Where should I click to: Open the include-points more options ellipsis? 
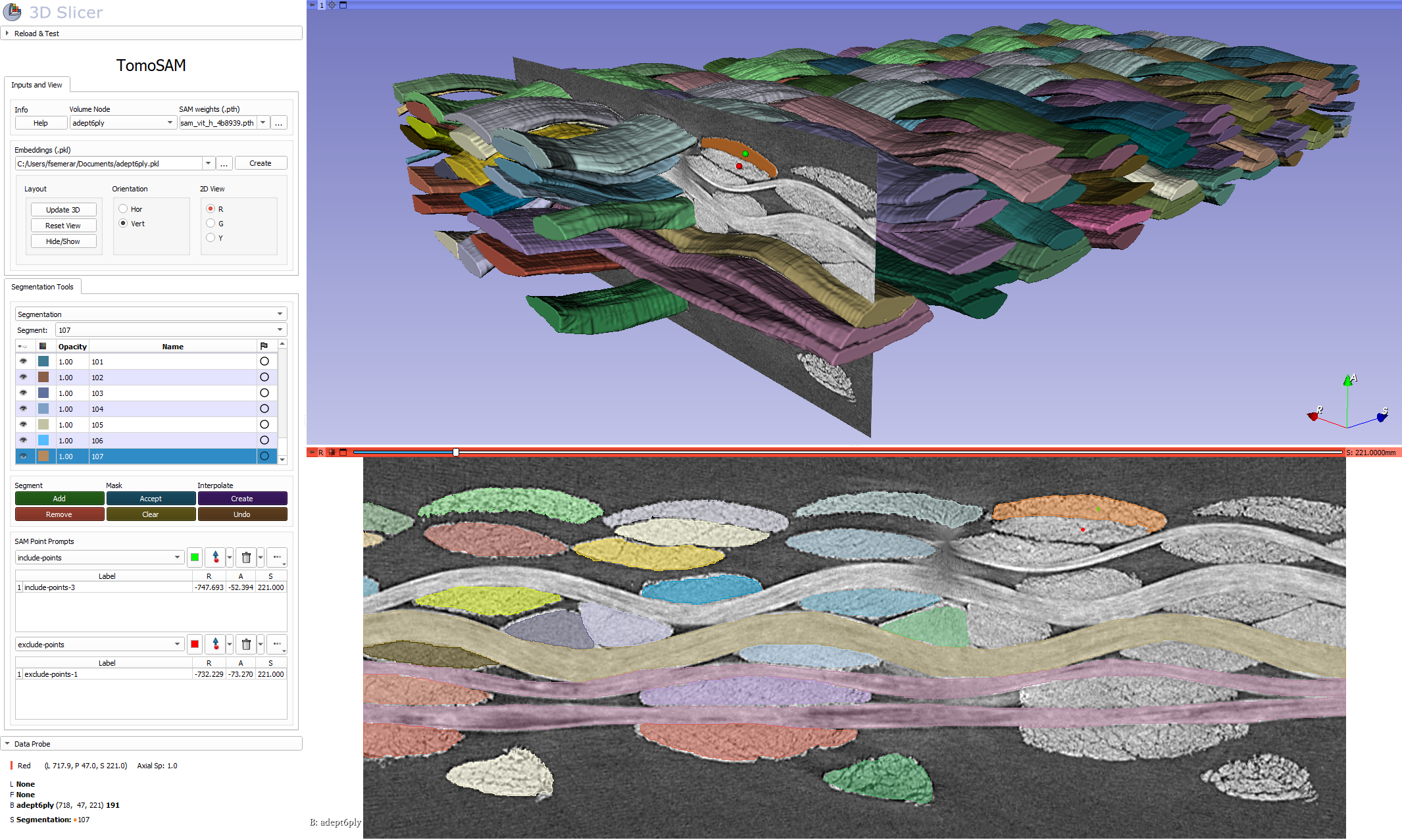(x=277, y=557)
